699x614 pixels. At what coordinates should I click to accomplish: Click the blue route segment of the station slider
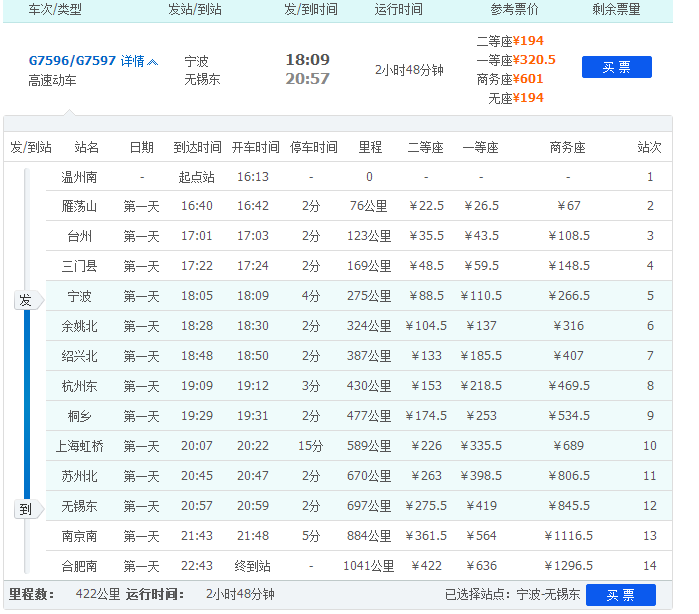coord(27,404)
